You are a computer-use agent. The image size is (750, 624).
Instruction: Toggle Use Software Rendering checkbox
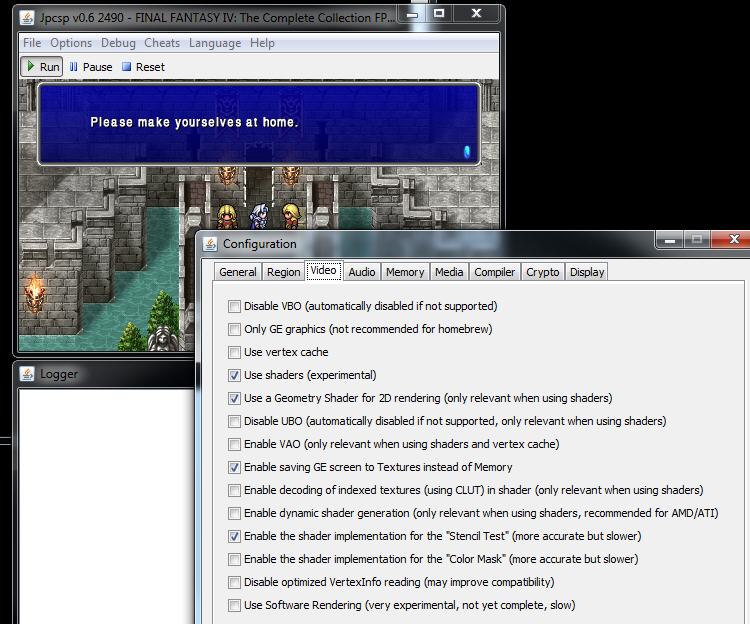coord(234,605)
